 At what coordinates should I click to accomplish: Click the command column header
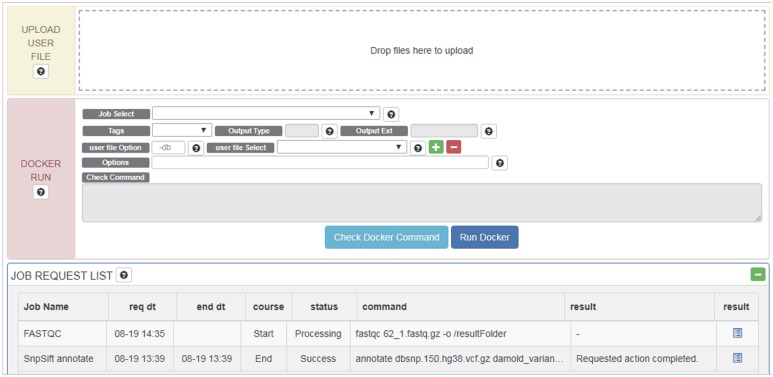(x=461, y=307)
